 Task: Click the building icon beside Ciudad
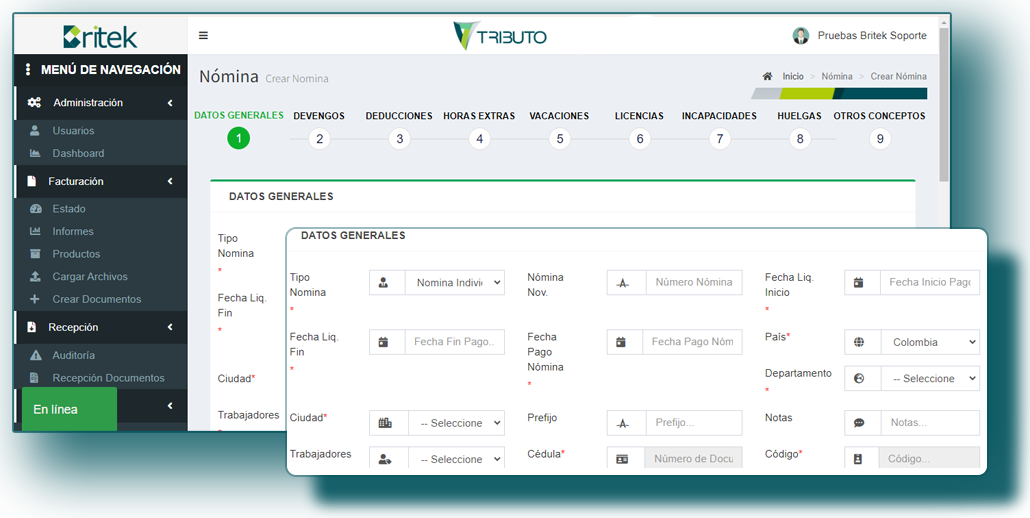pyautogui.click(x=386, y=423)
